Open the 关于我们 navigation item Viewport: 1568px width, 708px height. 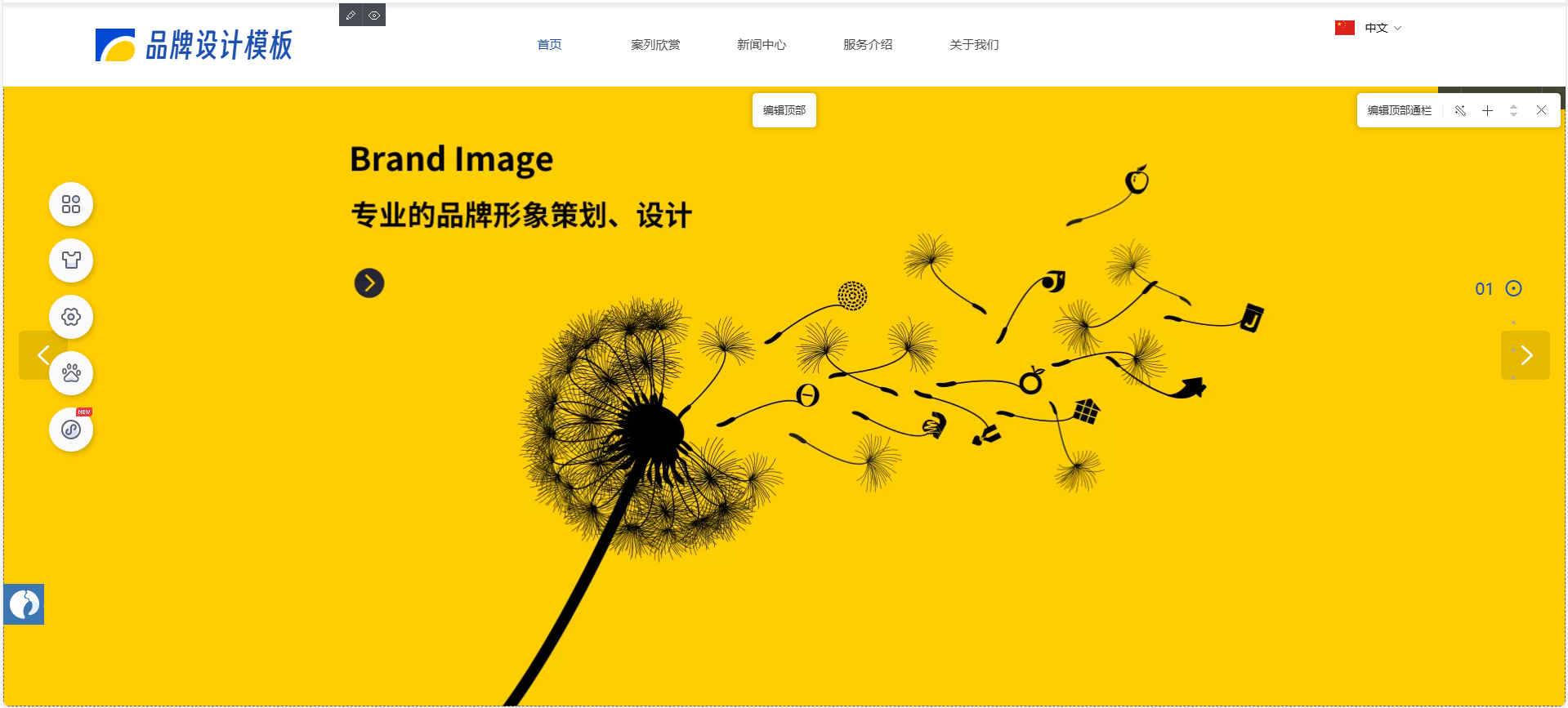[974, 45]
